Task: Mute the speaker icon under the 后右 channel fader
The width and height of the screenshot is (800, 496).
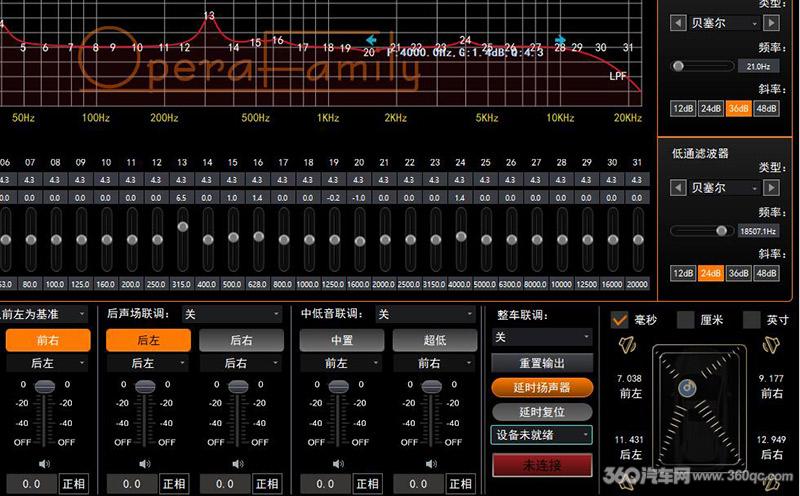Action: pyautogui.click(x=238, y=463)
